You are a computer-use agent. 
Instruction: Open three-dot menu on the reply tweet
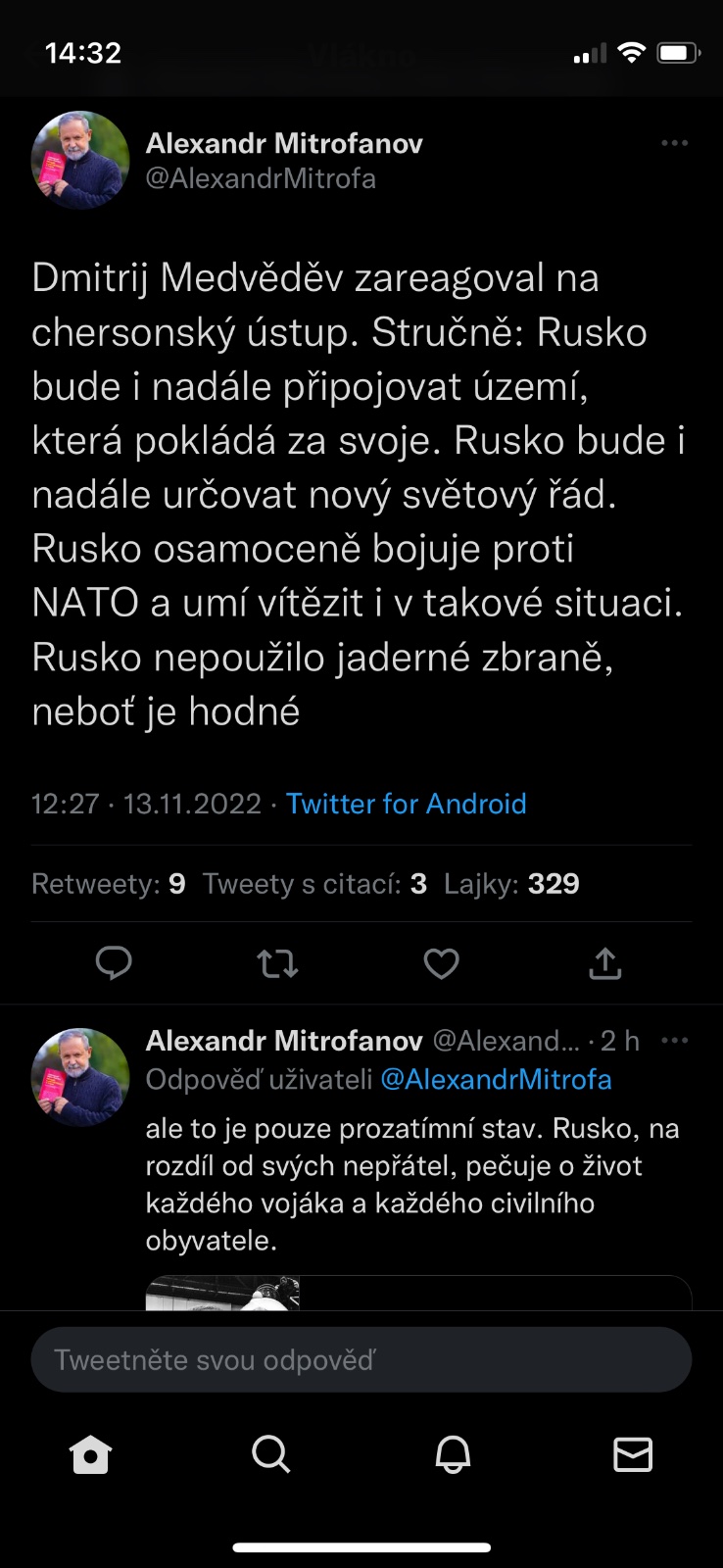(x=674, y=1040)
